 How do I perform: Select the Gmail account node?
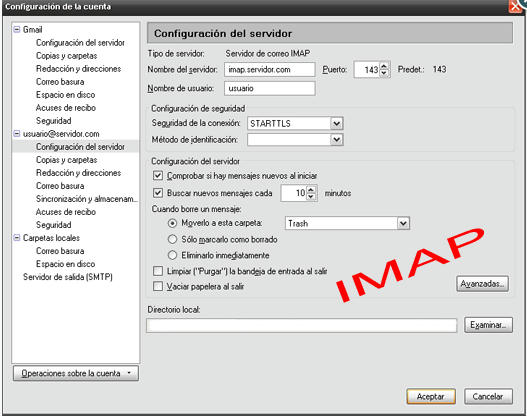pyautogui.click(x=32, y=30)
